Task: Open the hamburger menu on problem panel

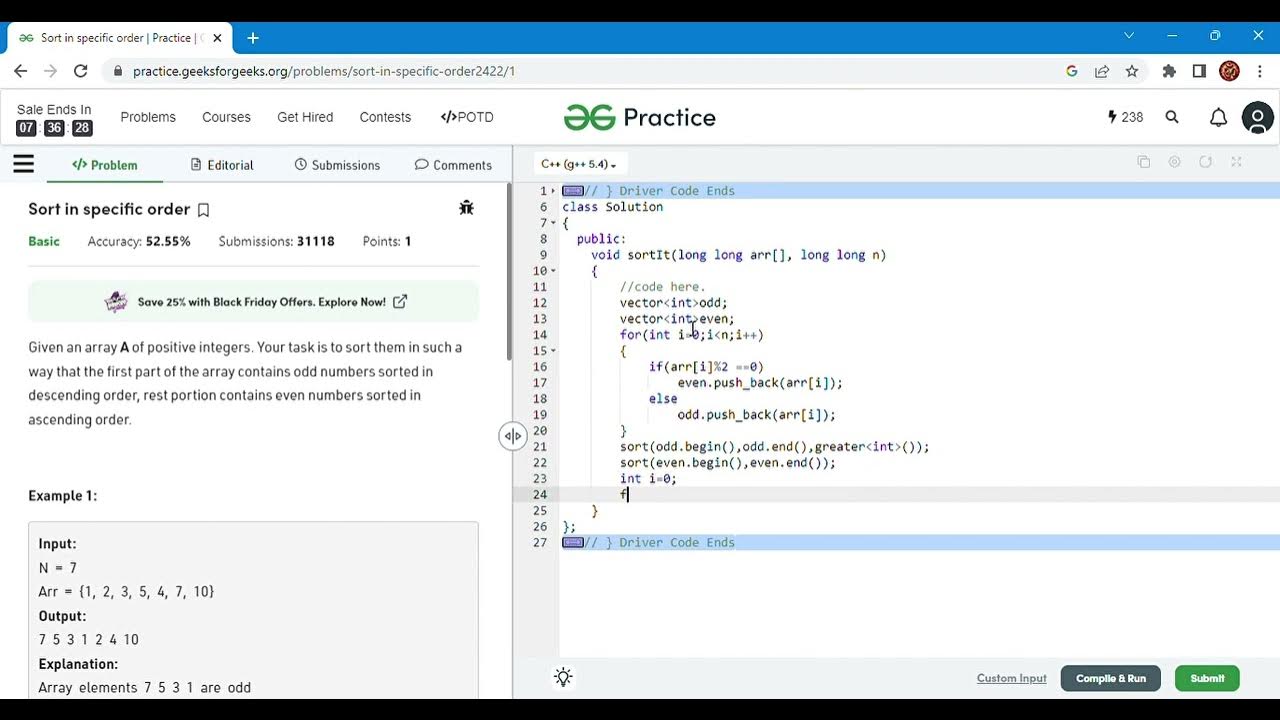Action: (23, 164)
